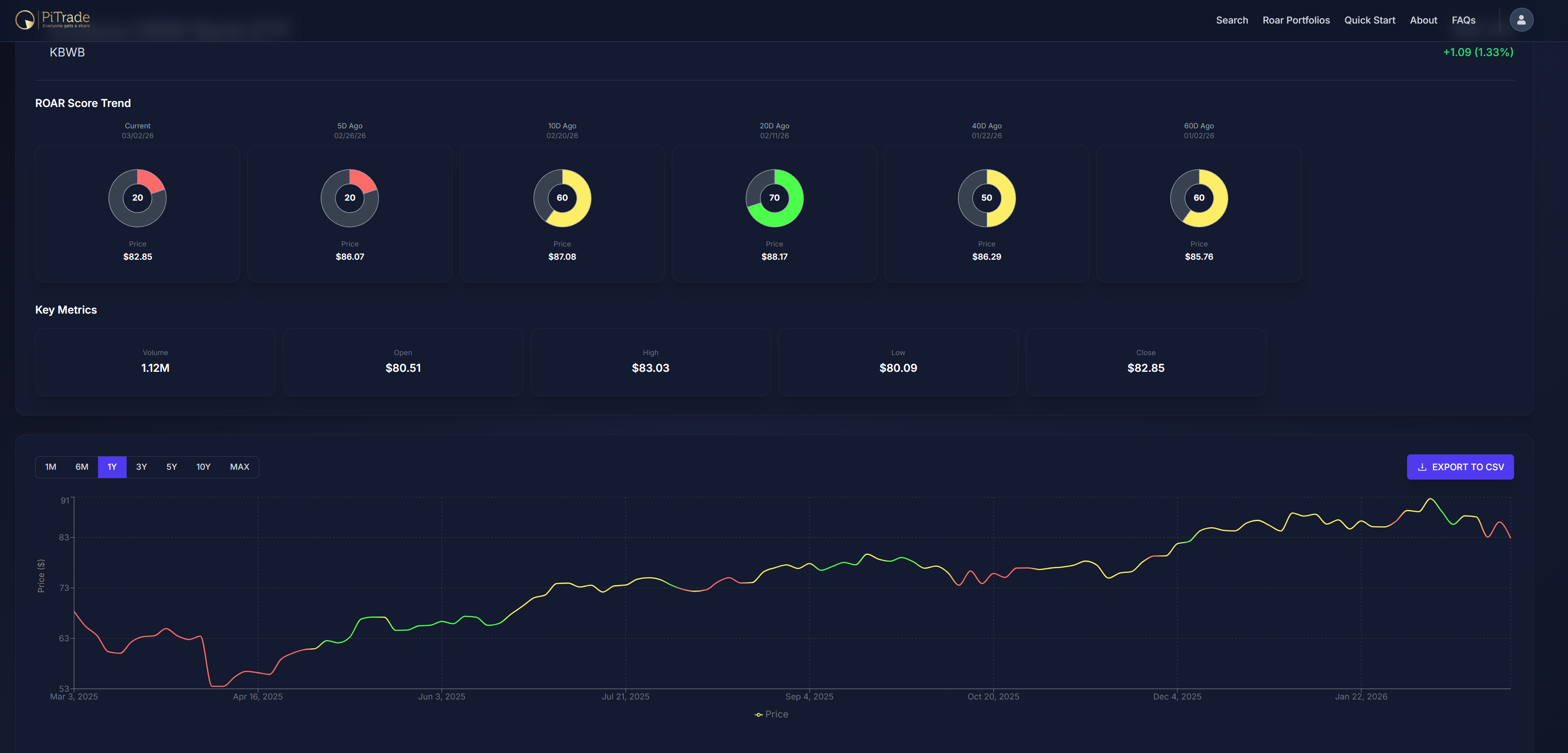Click the 10D Ago score 60 donut
Viewport: 1568px width, 753px height.
click(562, 198)
